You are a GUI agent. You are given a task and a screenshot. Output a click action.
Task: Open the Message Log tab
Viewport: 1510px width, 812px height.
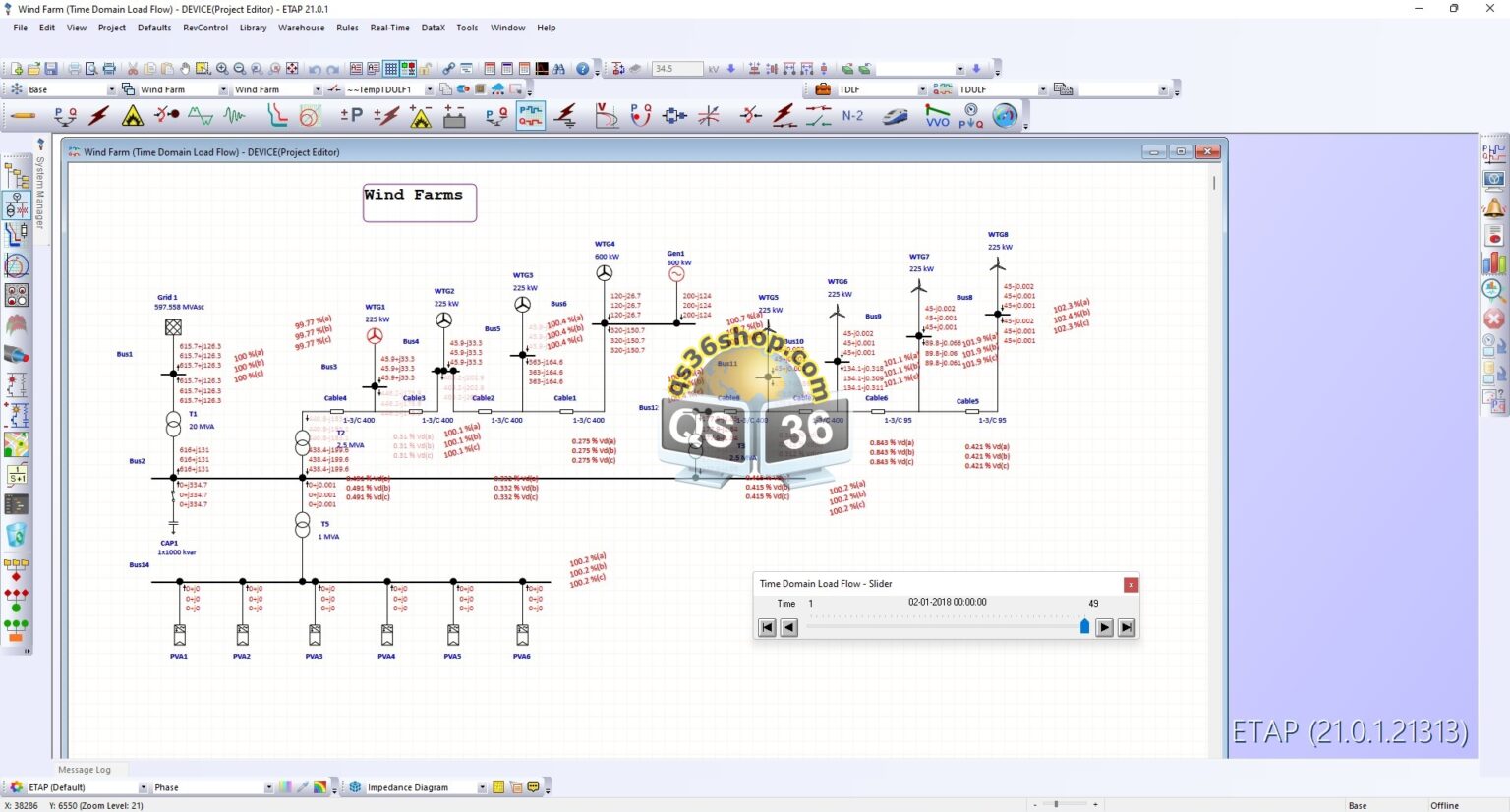tap(84, 770)
